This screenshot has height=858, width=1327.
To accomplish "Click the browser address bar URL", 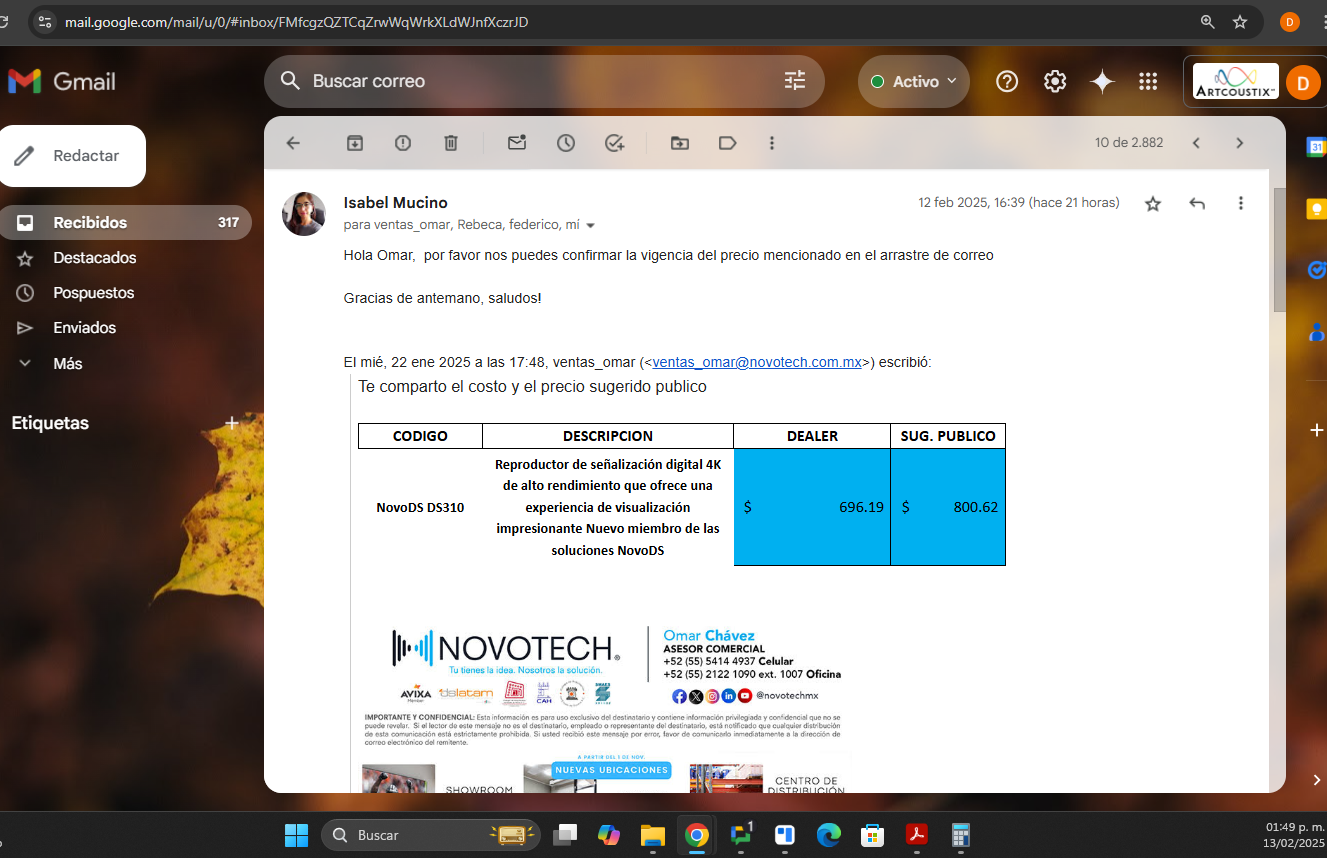I will click(x=297, y=21).
